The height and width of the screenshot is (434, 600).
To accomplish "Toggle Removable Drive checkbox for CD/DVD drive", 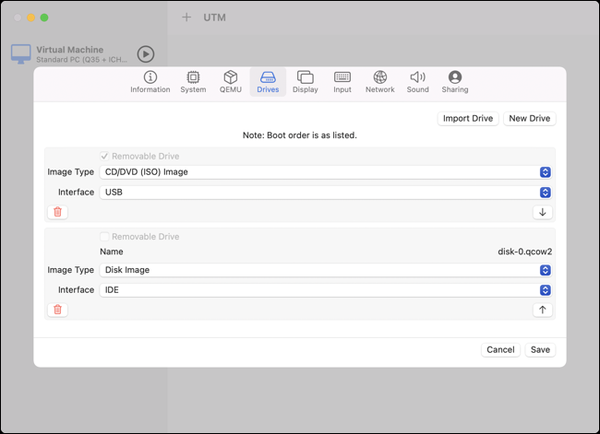I will [104, 156].
